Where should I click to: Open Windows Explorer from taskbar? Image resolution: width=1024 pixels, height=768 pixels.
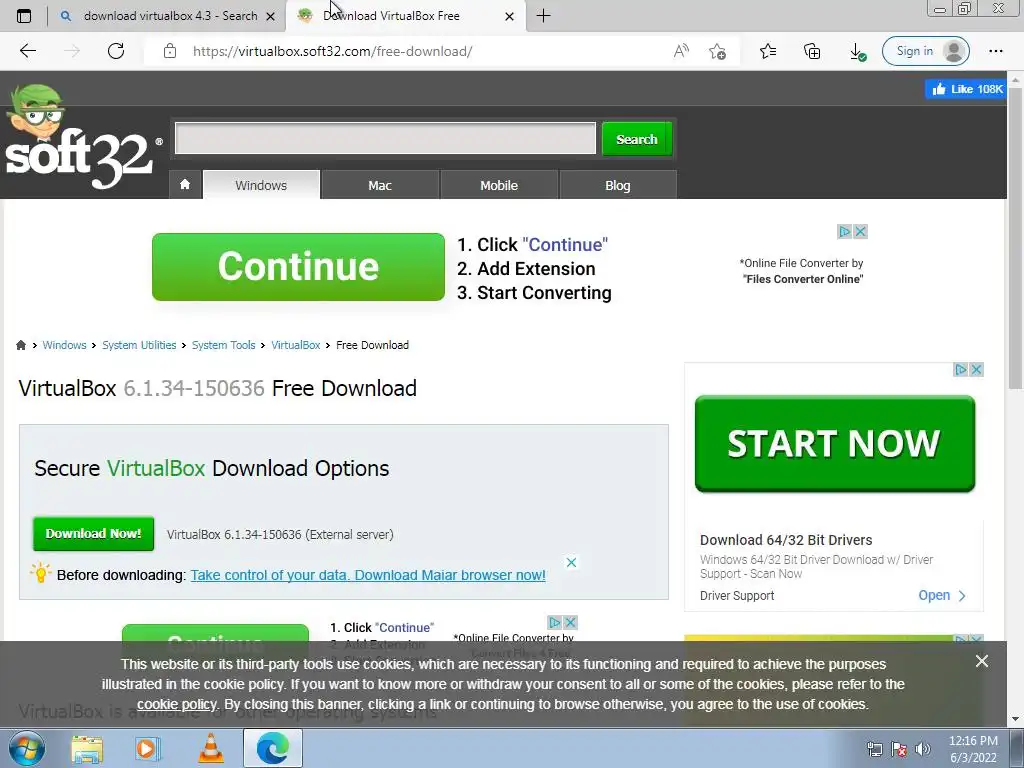tap(87, 749)
